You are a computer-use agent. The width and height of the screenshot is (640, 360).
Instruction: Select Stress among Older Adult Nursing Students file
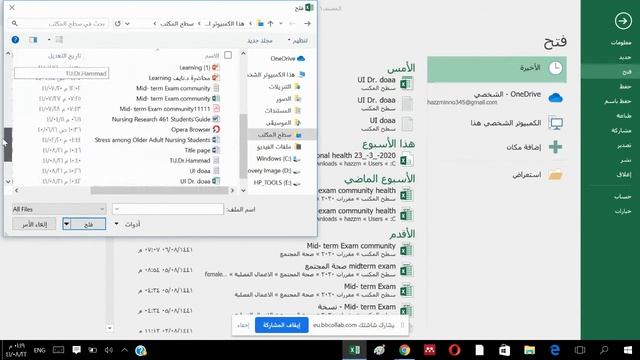point(157,140)
